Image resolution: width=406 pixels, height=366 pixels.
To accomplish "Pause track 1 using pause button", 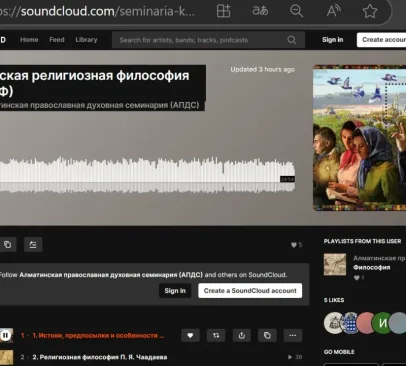I will 5,335.
